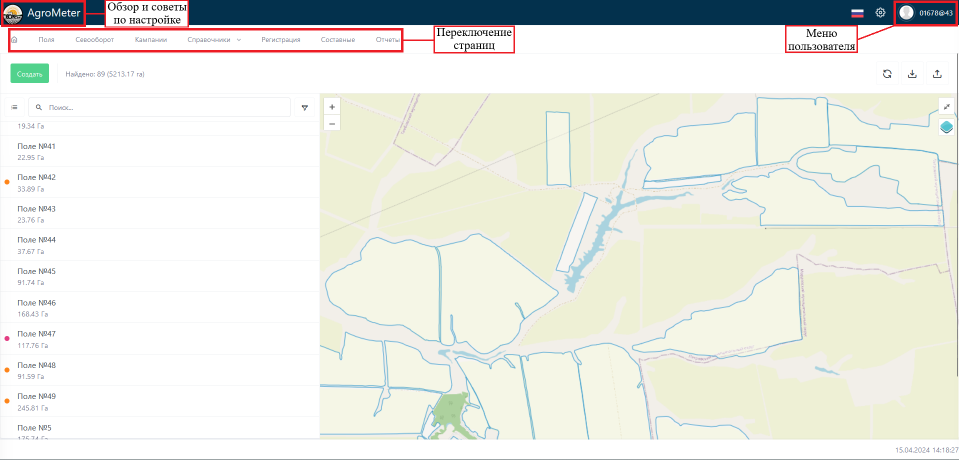
Task: Open the field filter dropdown
Action: point(305,106)
